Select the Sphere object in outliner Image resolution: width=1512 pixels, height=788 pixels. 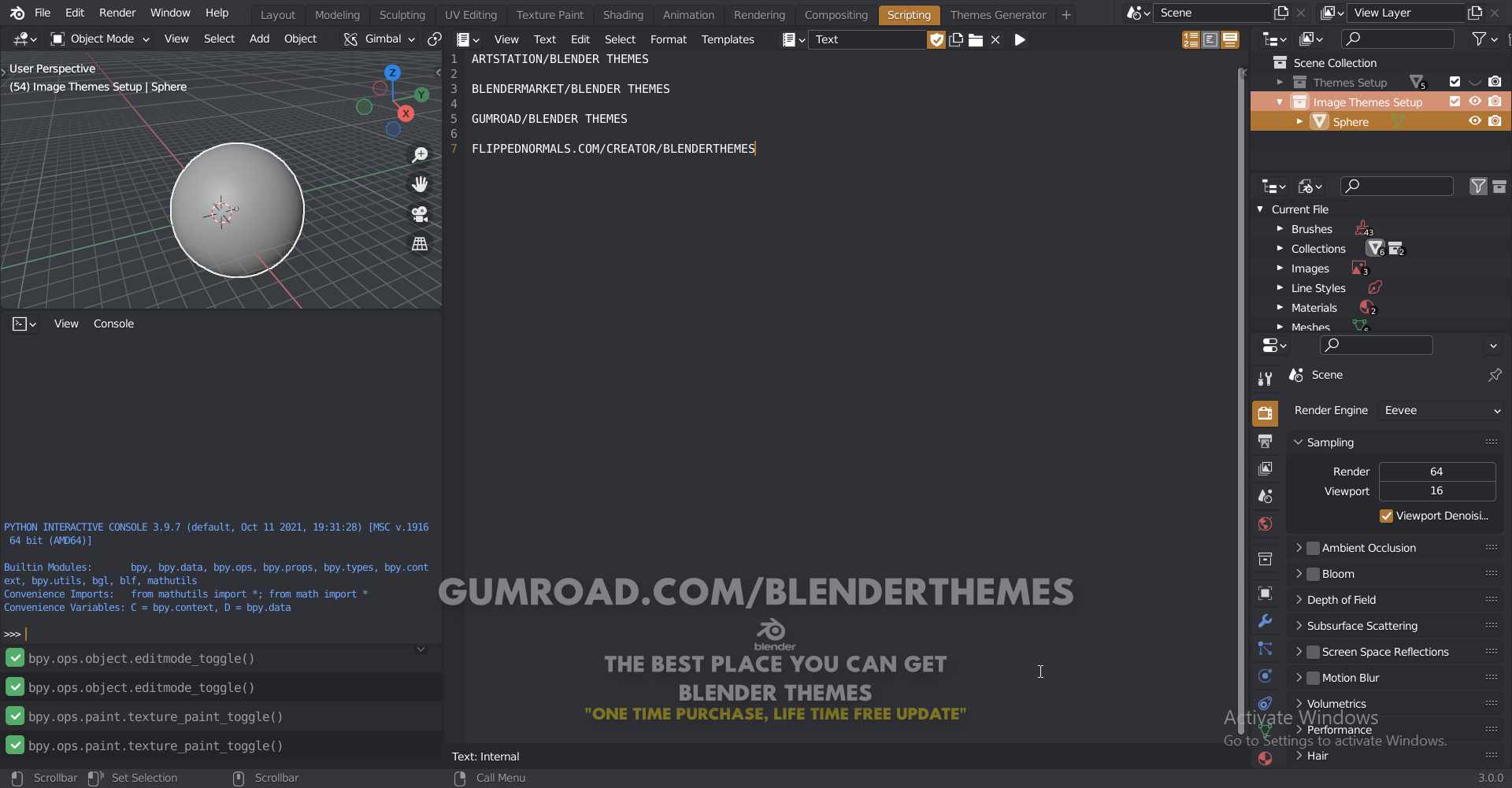point(1351,122)
